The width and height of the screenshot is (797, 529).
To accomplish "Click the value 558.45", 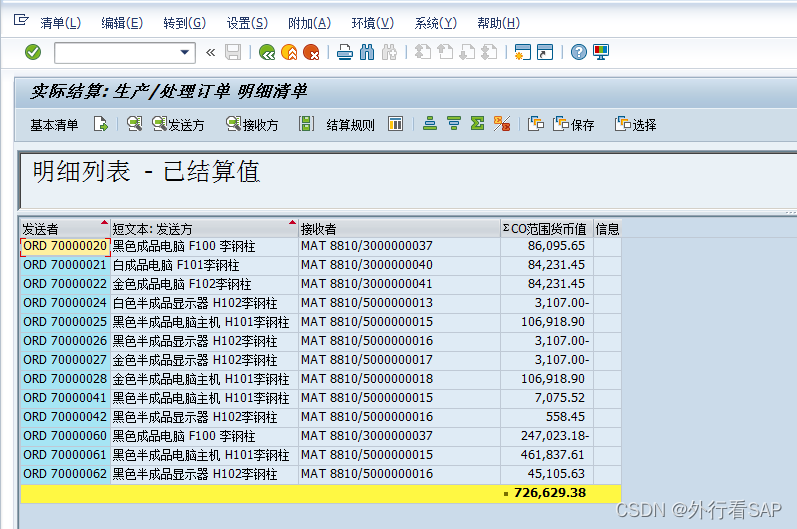I will pos(565,417).
